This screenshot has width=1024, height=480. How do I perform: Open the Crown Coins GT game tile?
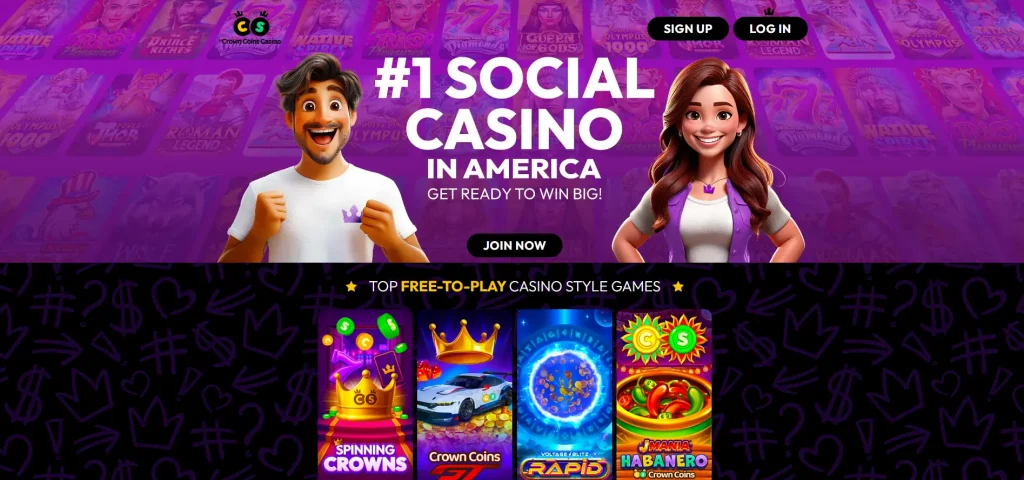pos(465,394)
